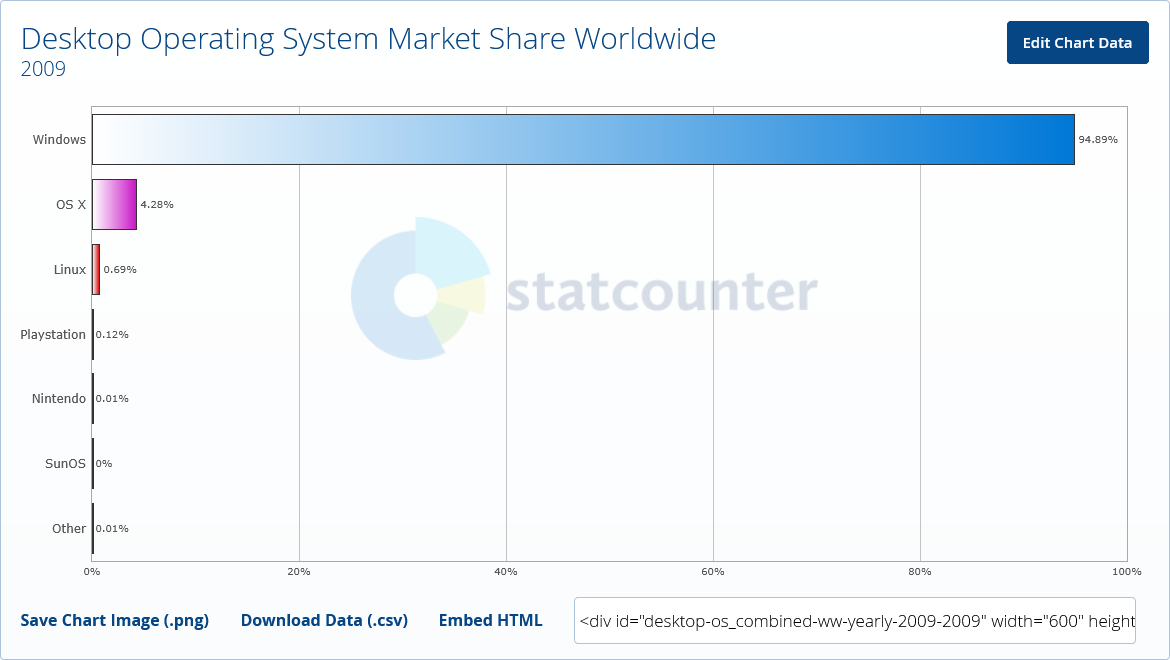
Task: Click the SunOS 0% value
Action: 104,463
